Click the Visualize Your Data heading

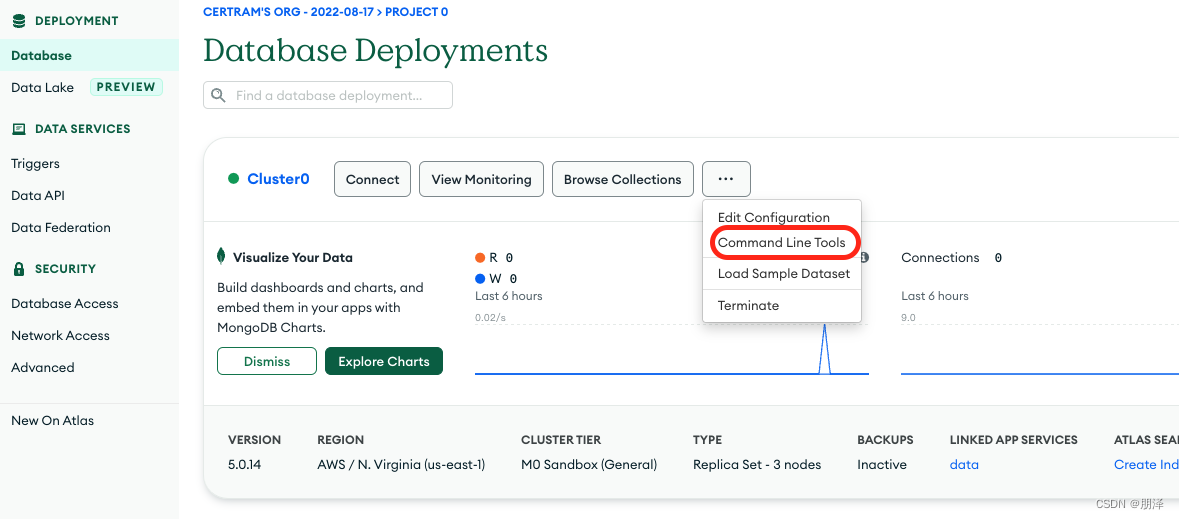[x=292, y=257]
